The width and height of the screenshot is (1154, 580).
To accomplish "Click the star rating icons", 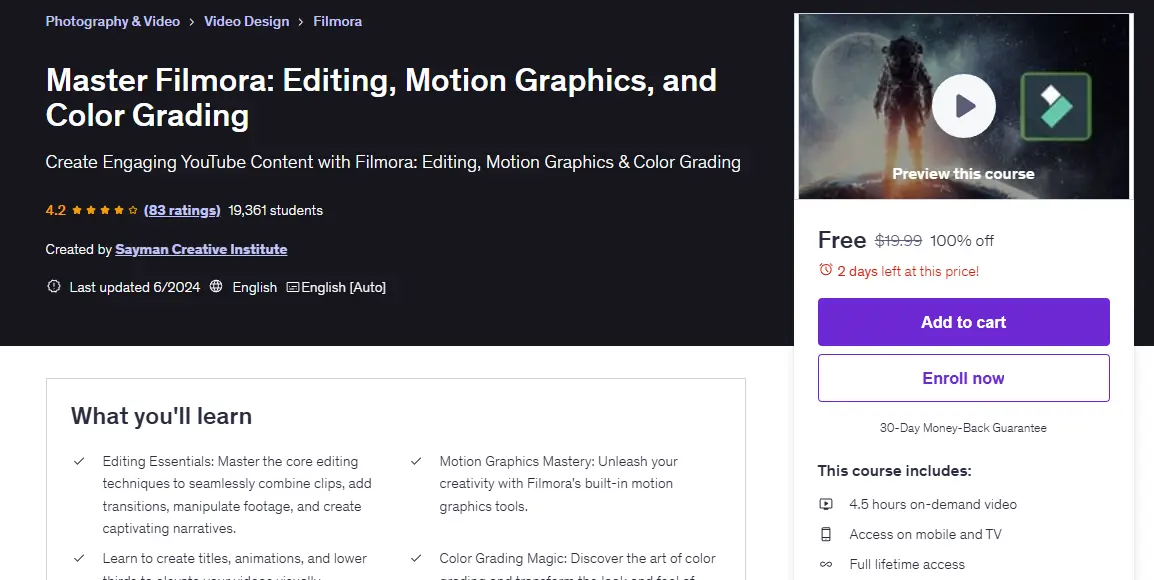I will [x=104, y=211].
